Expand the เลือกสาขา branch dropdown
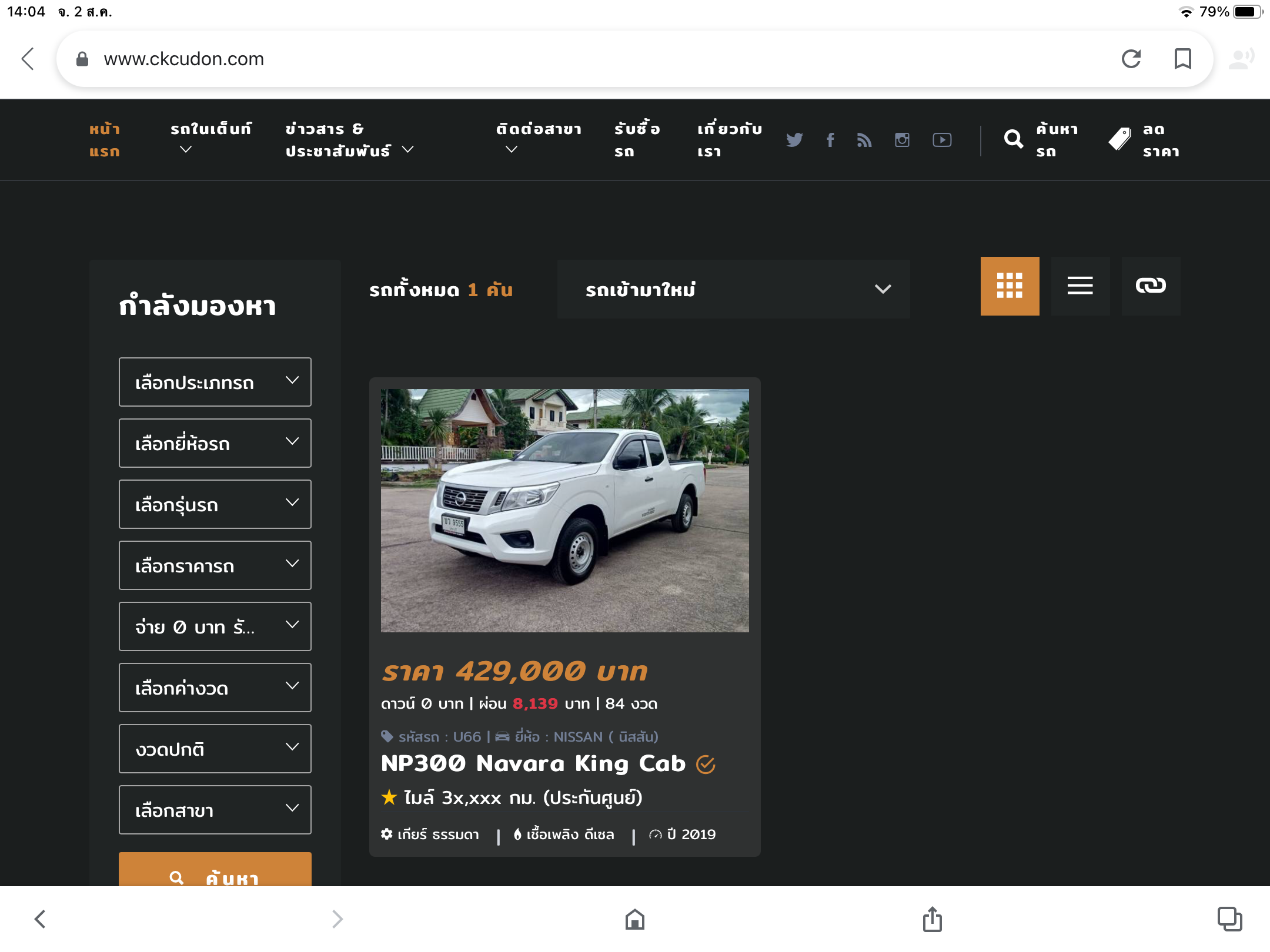Viewport: 1270px width, 952px height. [x=215, y=810]
